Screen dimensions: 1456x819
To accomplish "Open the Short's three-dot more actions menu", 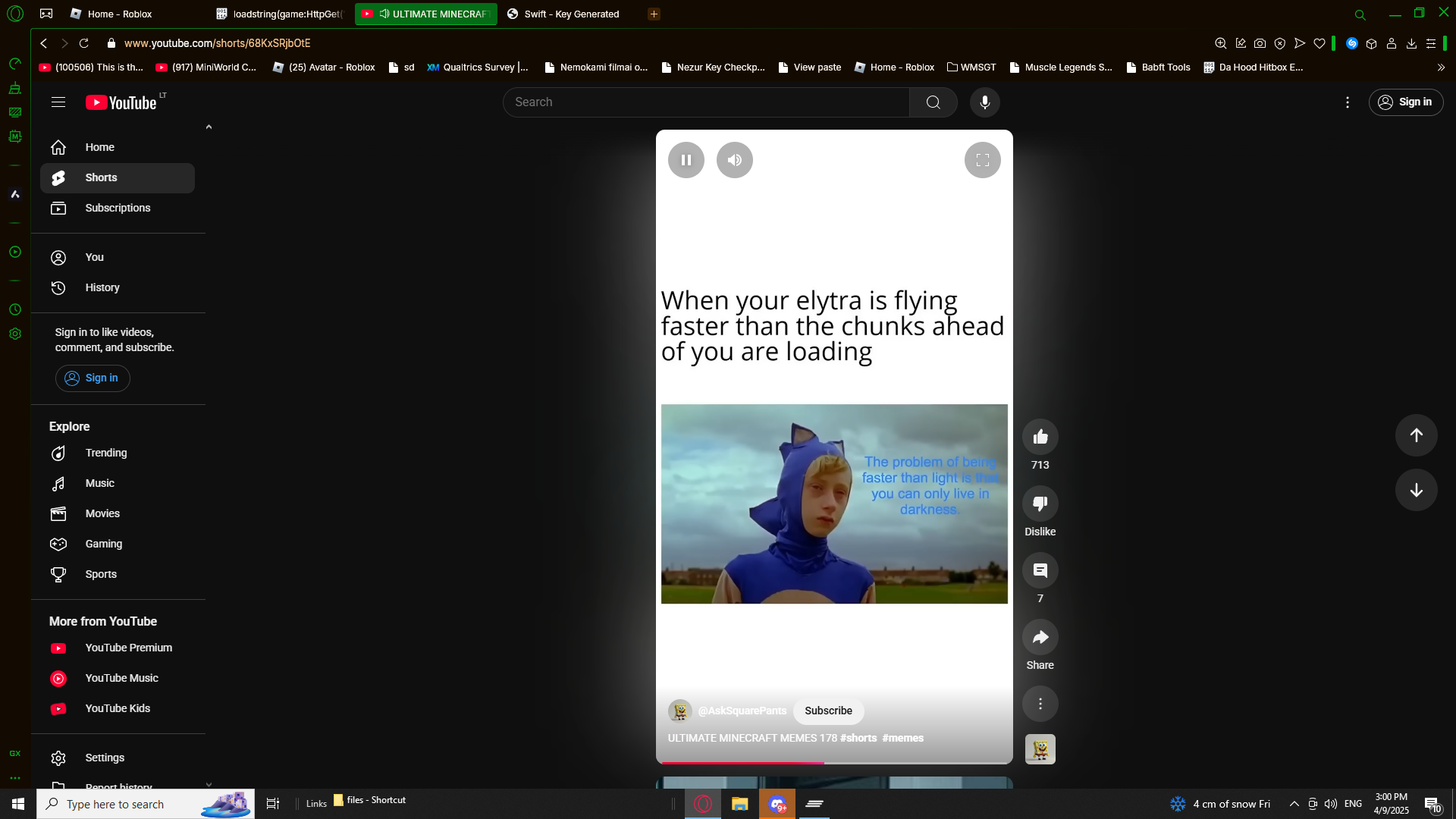I will (1040, 704).
